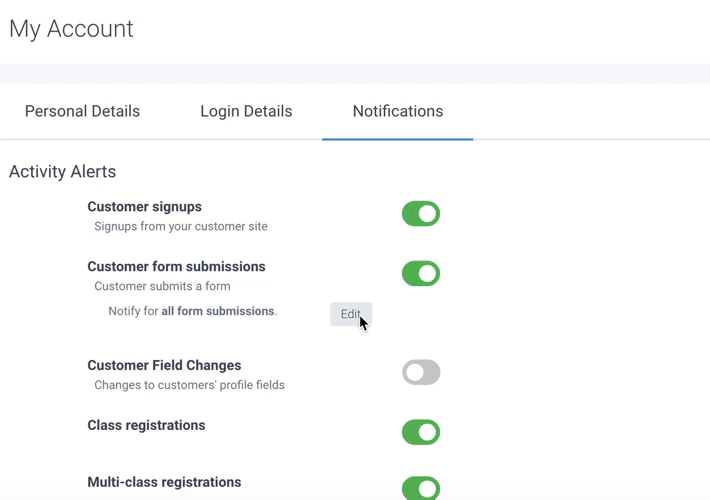
Task: Click the Class registrations label
Action: click(x=146, y=426)
